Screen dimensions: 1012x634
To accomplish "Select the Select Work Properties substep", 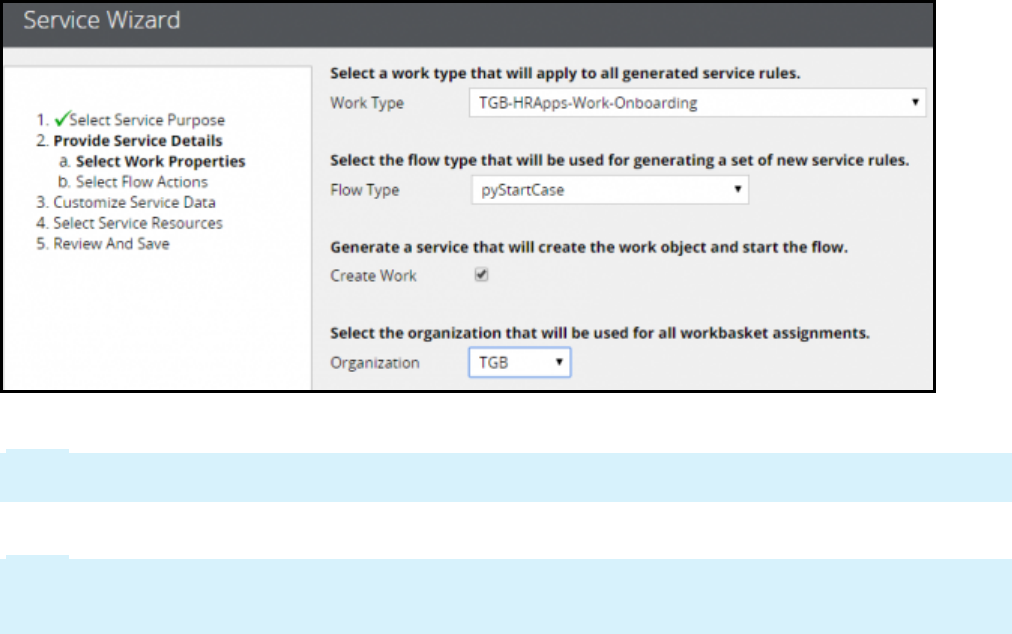I will point(160,161).
